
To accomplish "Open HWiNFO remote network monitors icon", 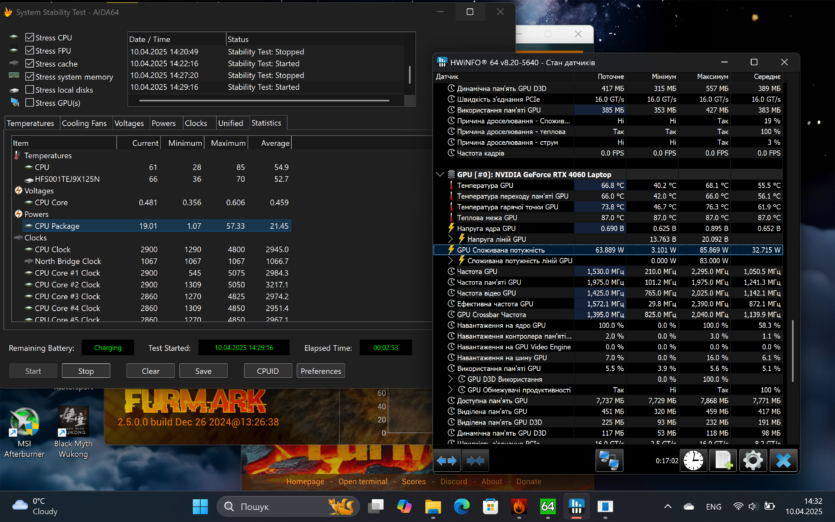I will pos(609,460).
